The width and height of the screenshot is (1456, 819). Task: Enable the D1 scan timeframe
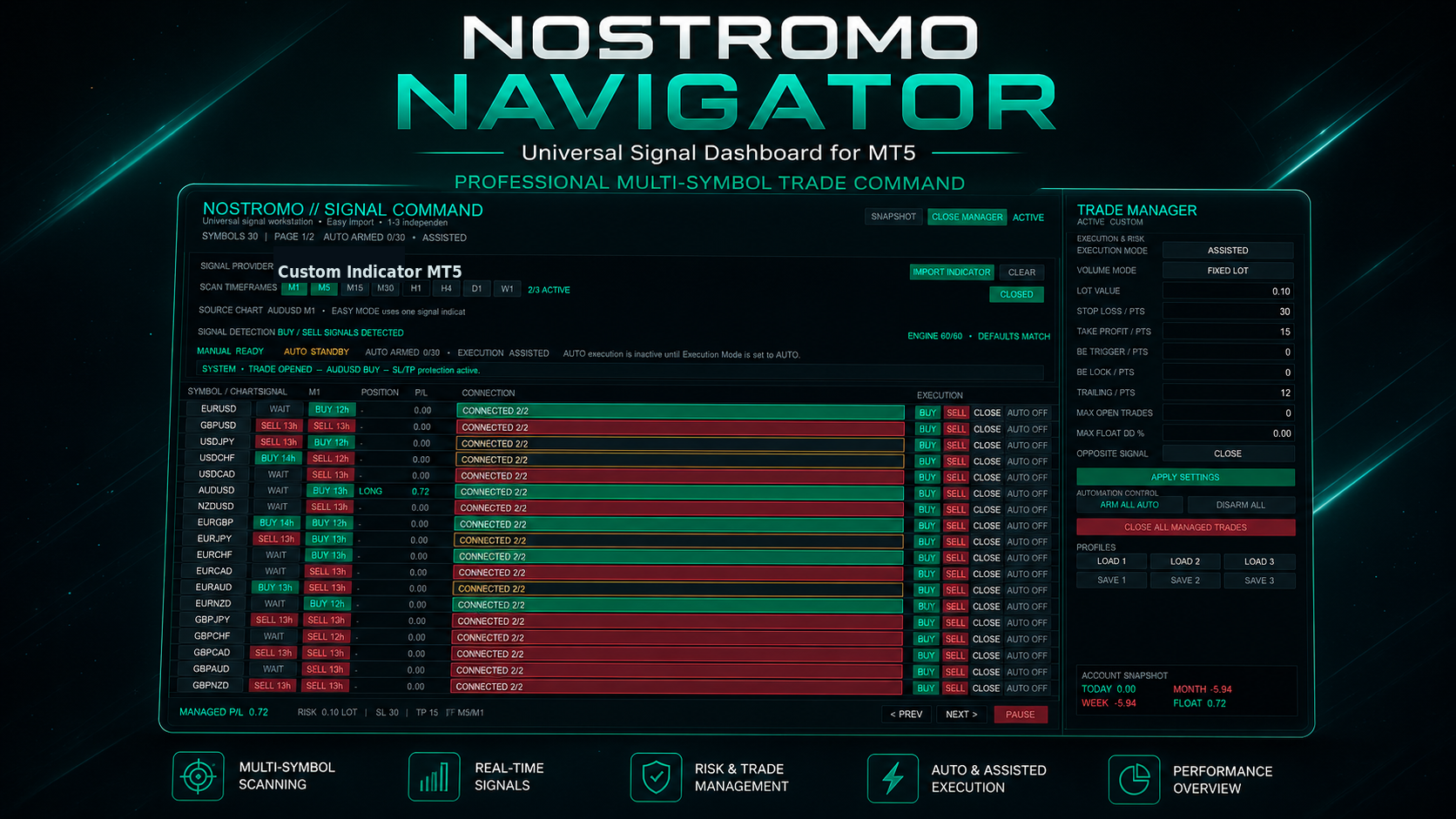476,288
